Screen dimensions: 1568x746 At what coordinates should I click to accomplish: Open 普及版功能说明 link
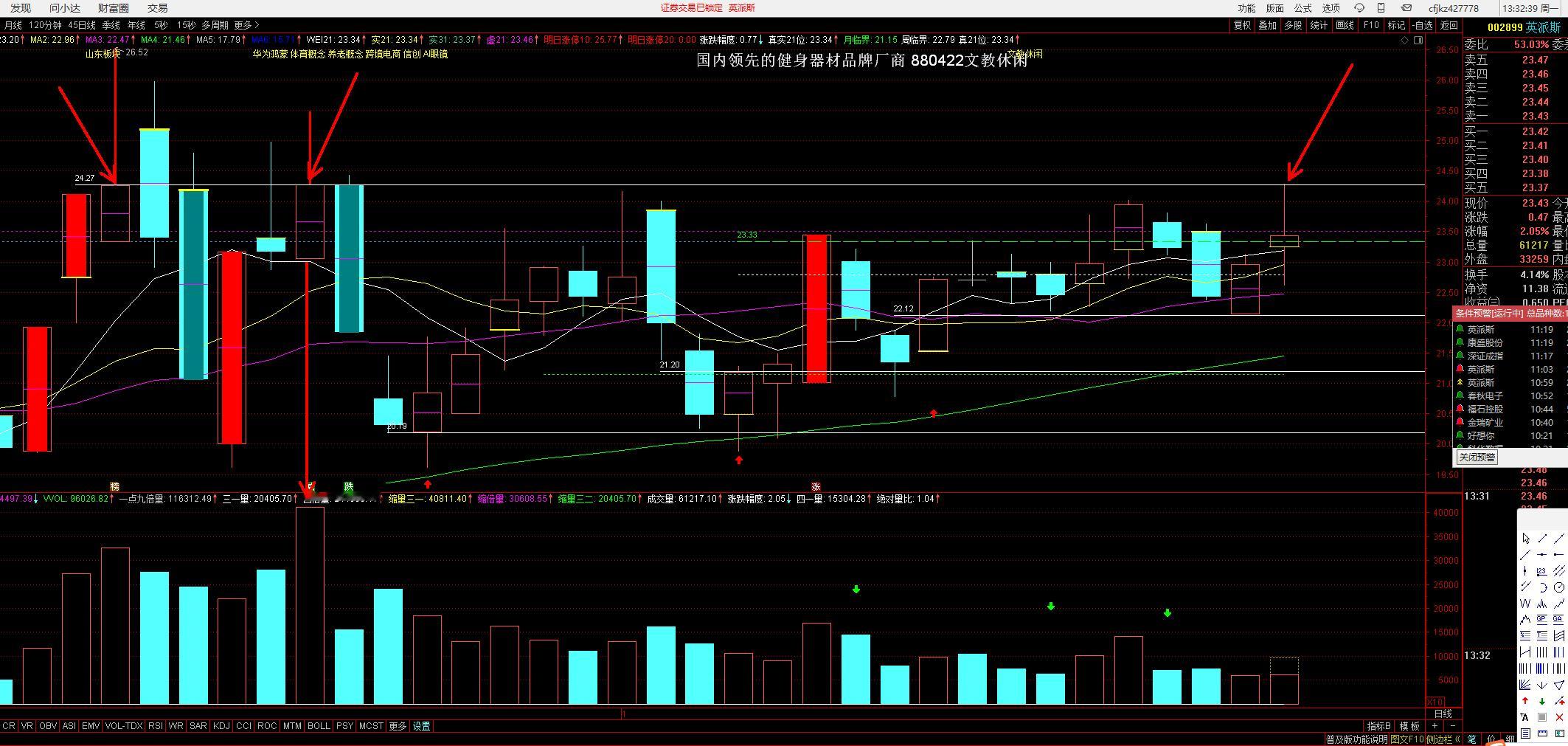[1356, 739]
